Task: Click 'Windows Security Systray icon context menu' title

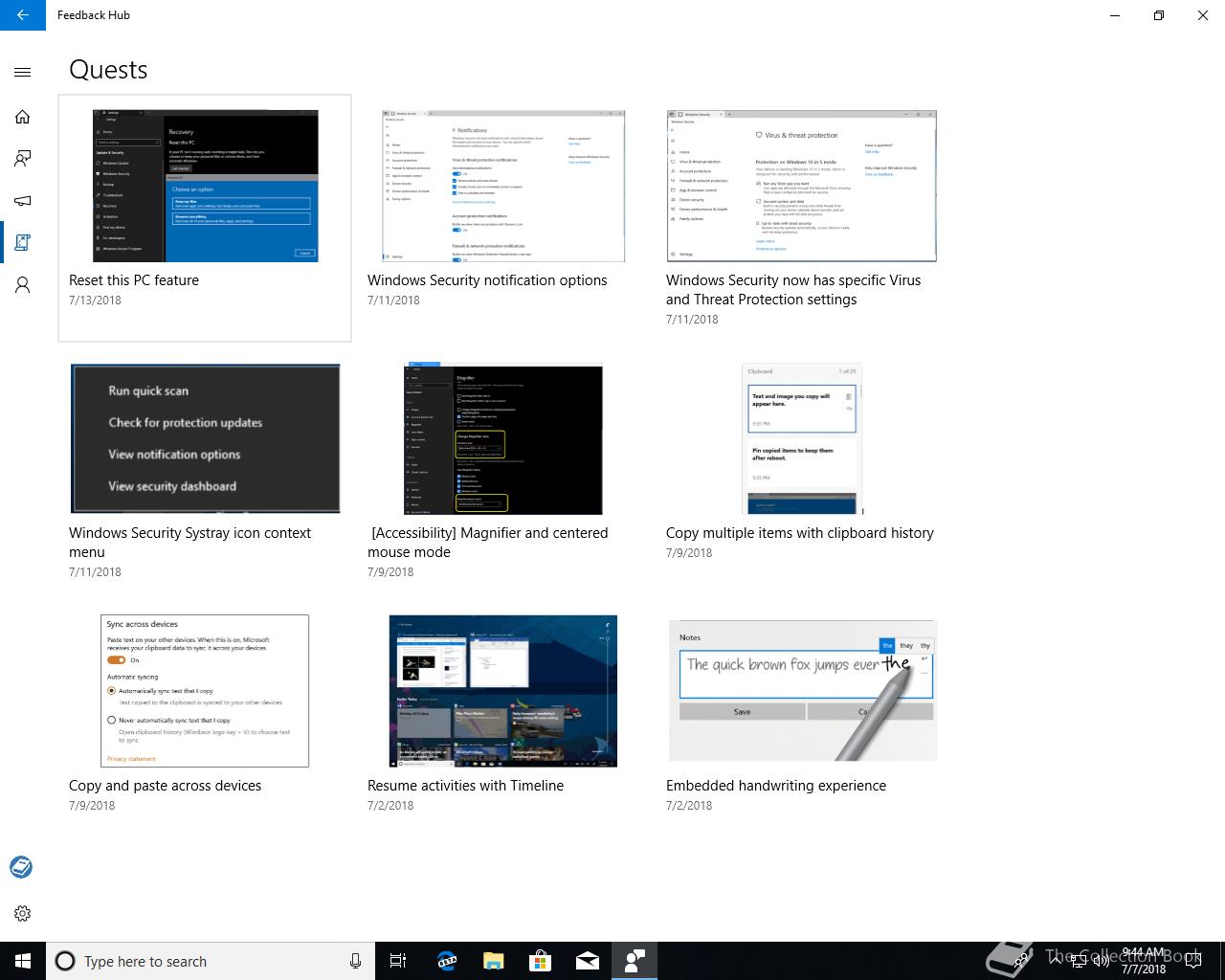Action: [x=189, y=543]
